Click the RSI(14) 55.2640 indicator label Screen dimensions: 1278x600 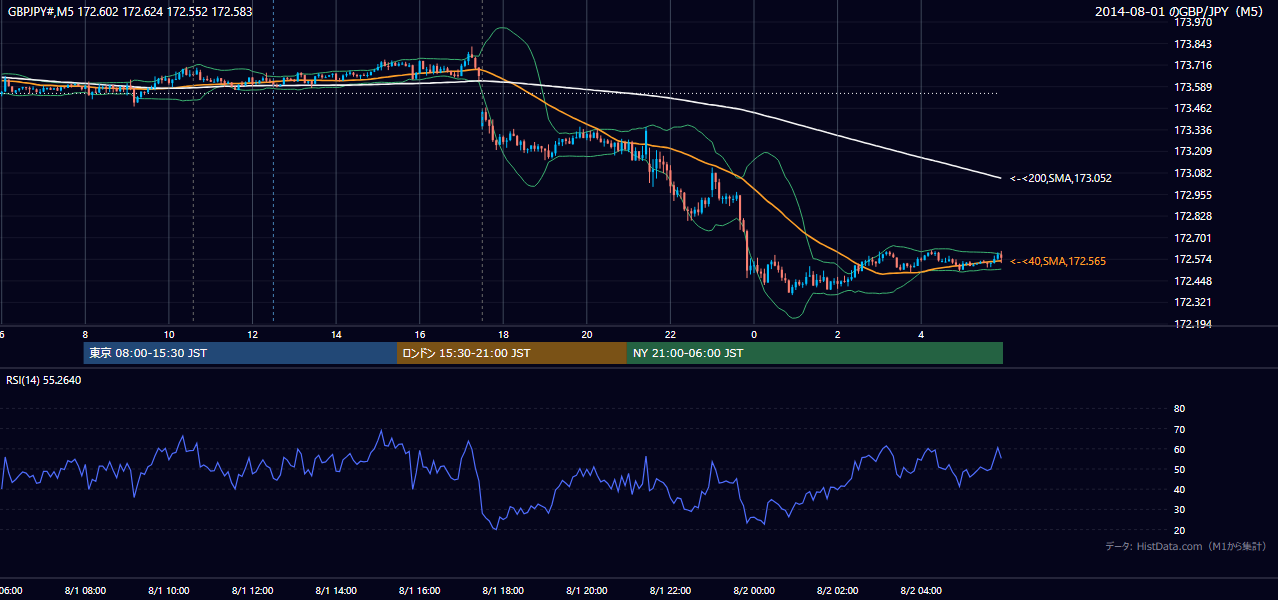[44, 380]
